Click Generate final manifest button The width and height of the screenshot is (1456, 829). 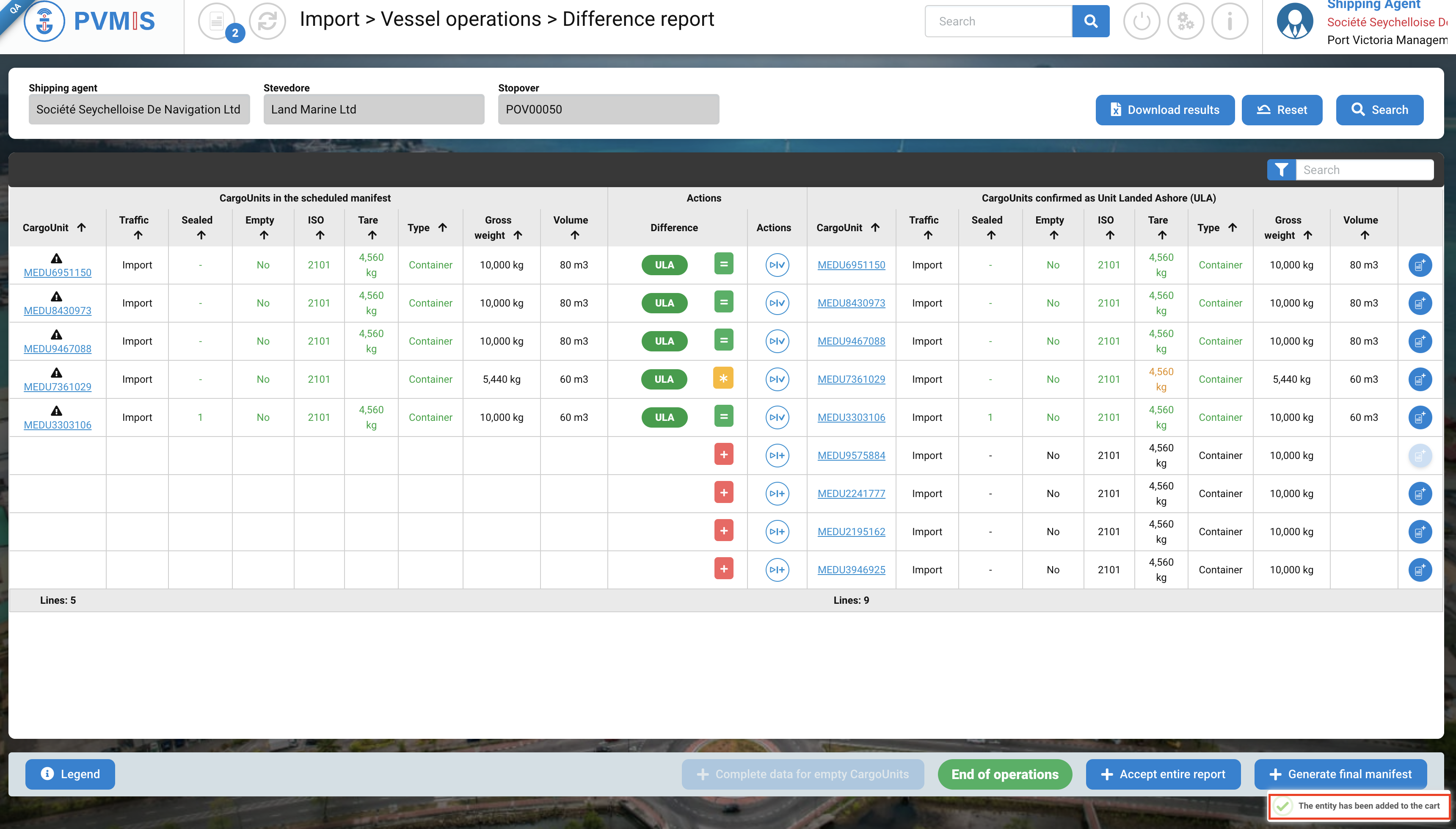click(x=1340, y=774)
